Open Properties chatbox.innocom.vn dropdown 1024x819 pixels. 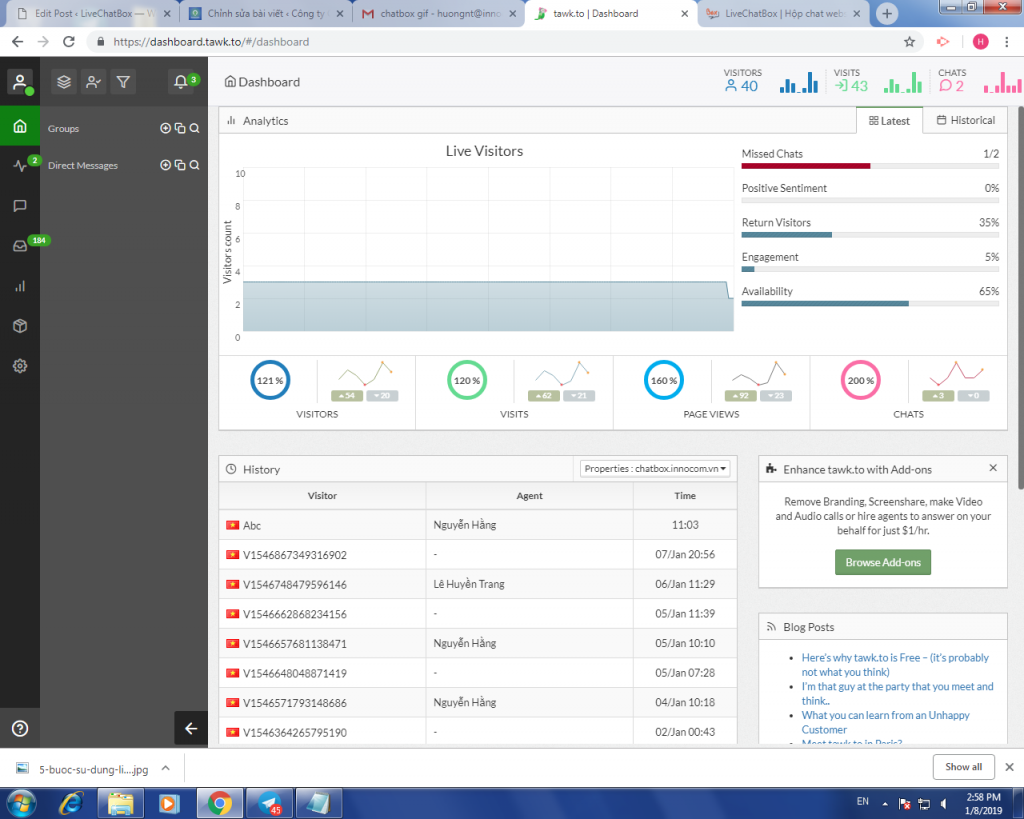pos(655,469)
